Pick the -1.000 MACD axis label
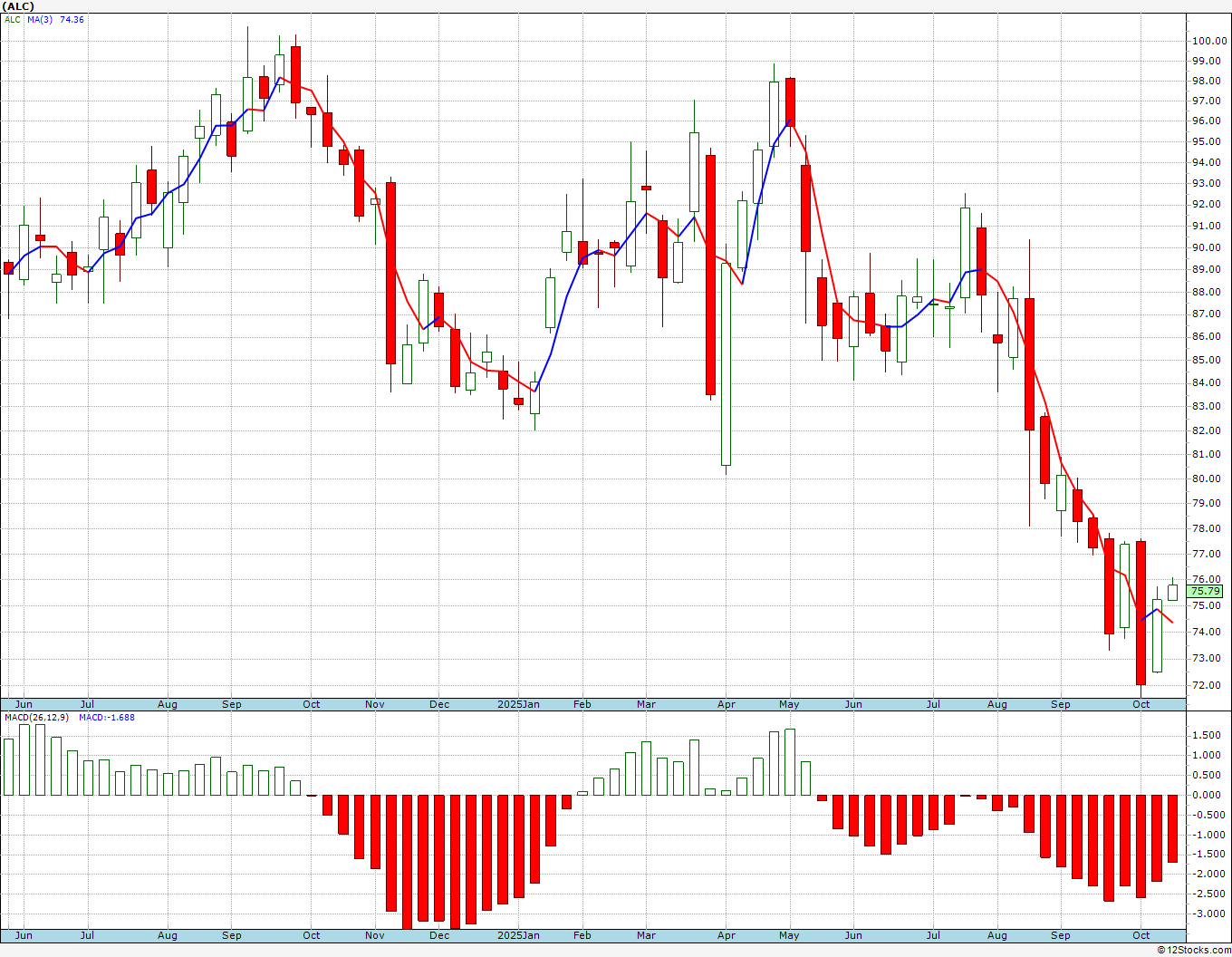The width and height of the screenshot is (1232, 957). (1209, 835)
